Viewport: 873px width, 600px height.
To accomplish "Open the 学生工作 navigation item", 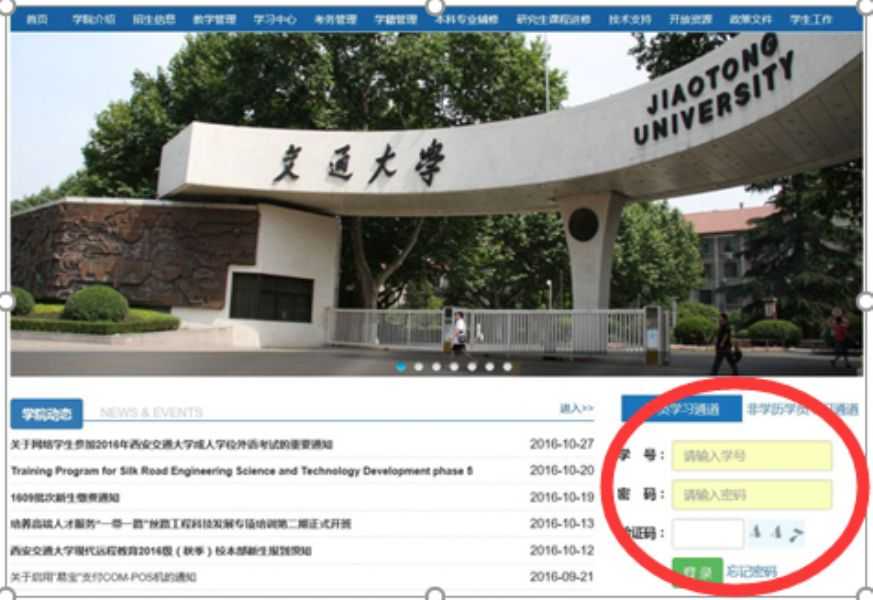I will click(811, 19).
